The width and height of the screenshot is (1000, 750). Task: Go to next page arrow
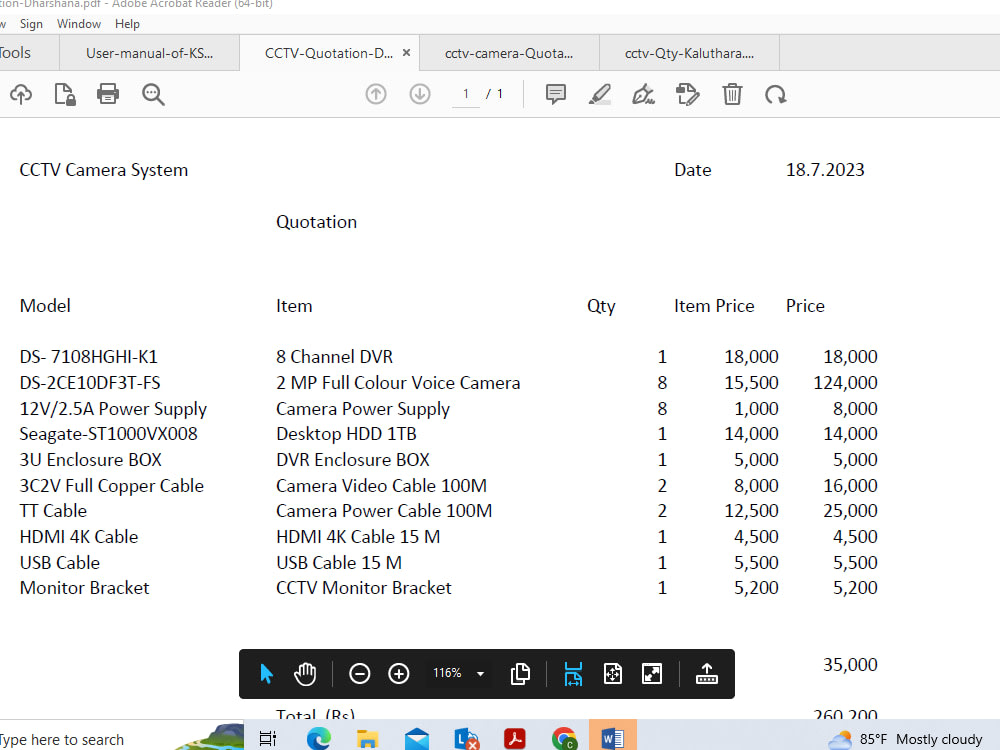click(x=420, y=94)
